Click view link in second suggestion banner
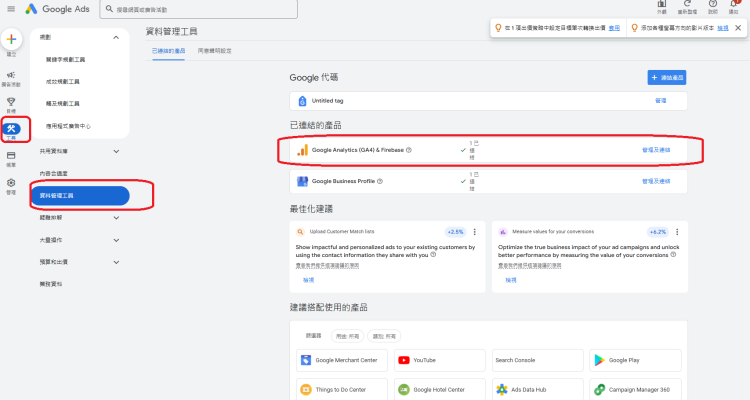The height and width of the screenshot is (400, 750). (x=723, y=28)
